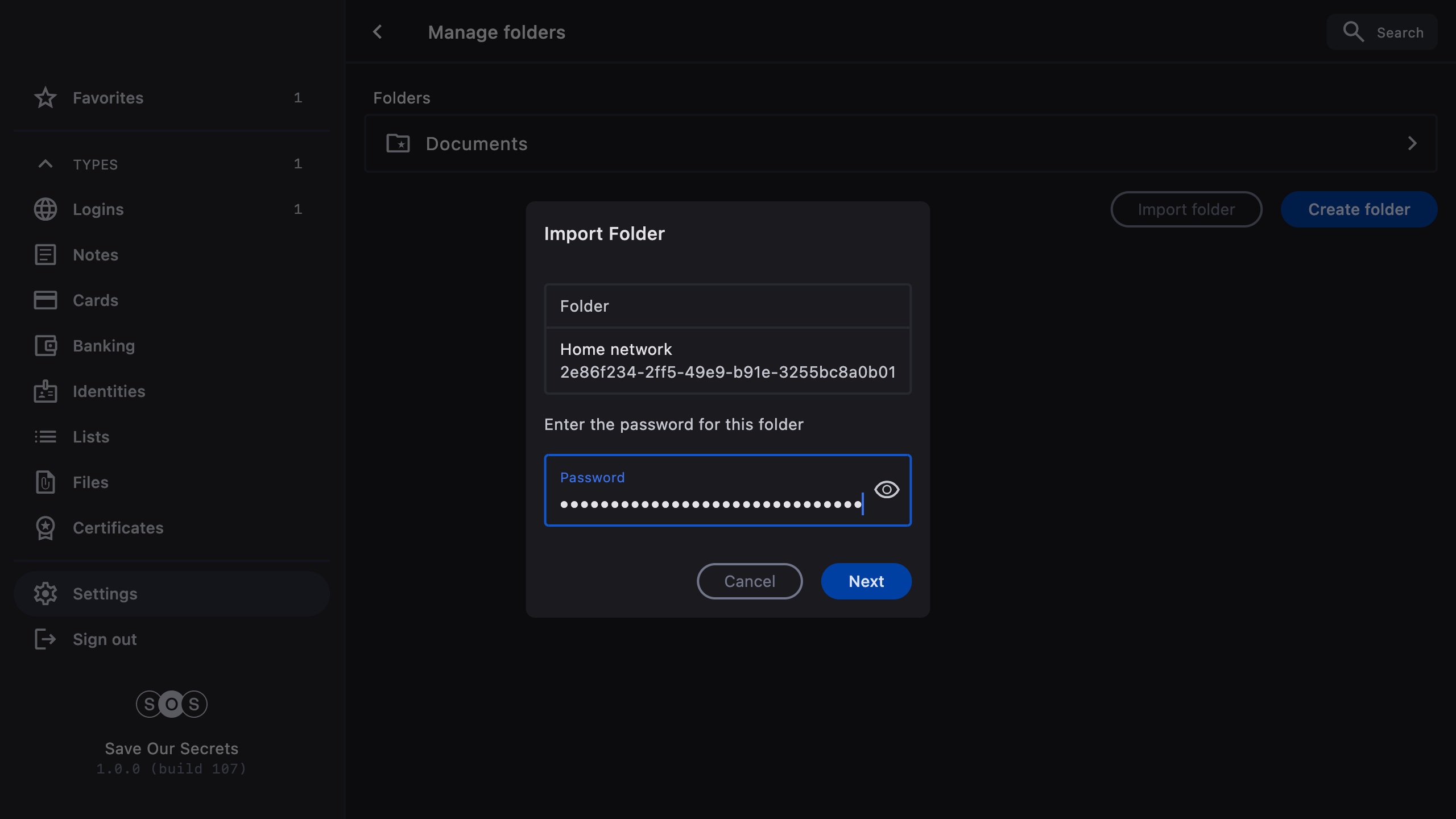Image resolution: width=1456 pixels, height=819 pixels.
Task: Go back with the left chevron
Action: [378, 32]
